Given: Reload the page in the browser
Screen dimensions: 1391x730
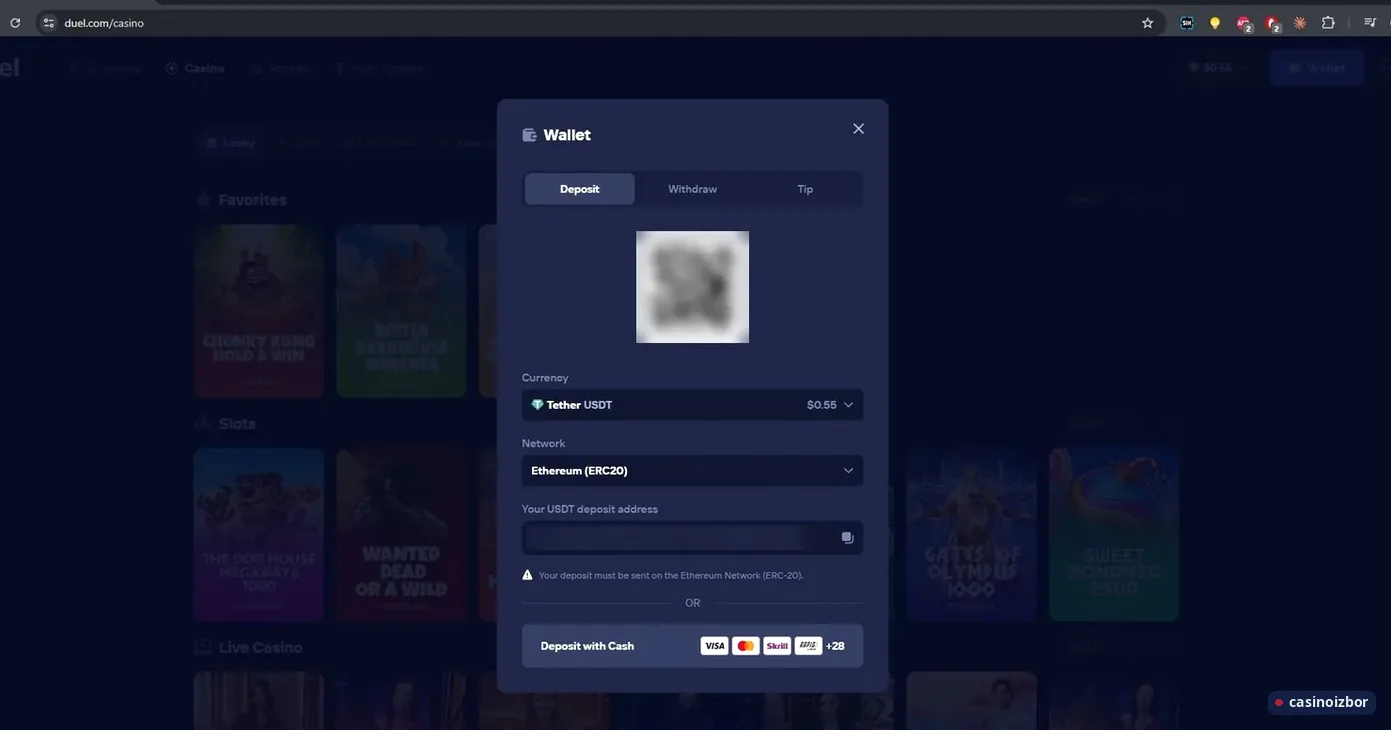Looking at the screenshot, I should click(x=15, y=22).
